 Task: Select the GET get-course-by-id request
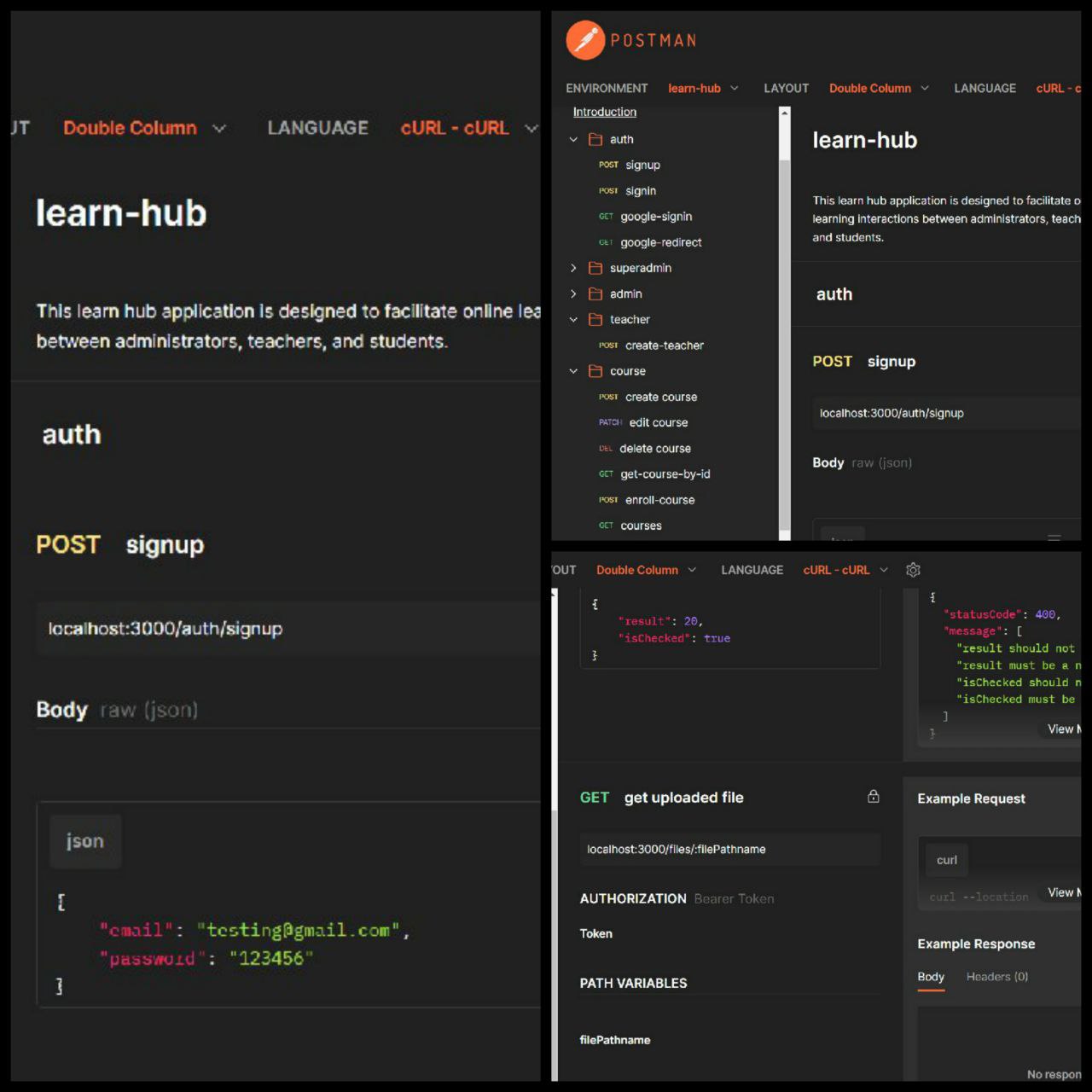[654, 474]
